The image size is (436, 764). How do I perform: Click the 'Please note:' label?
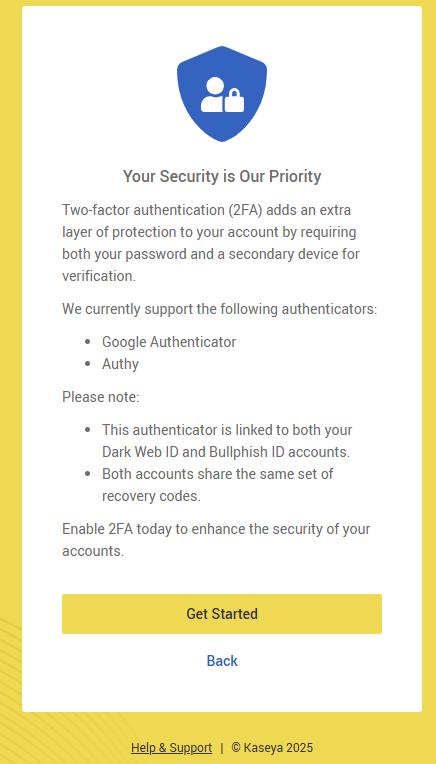pyautogui.click(x=101, y=397)
